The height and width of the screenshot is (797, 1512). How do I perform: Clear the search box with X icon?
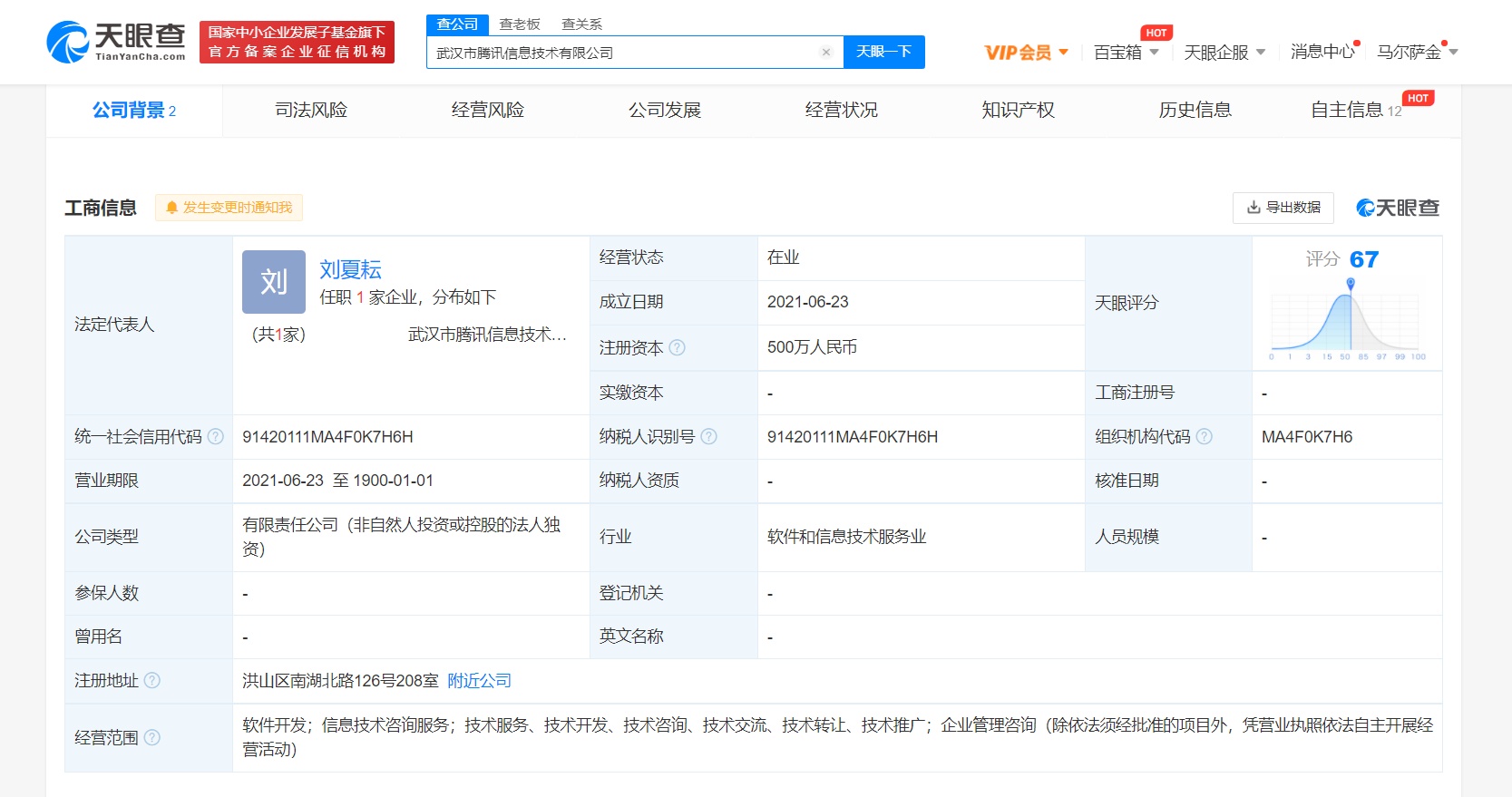point(825,53)
